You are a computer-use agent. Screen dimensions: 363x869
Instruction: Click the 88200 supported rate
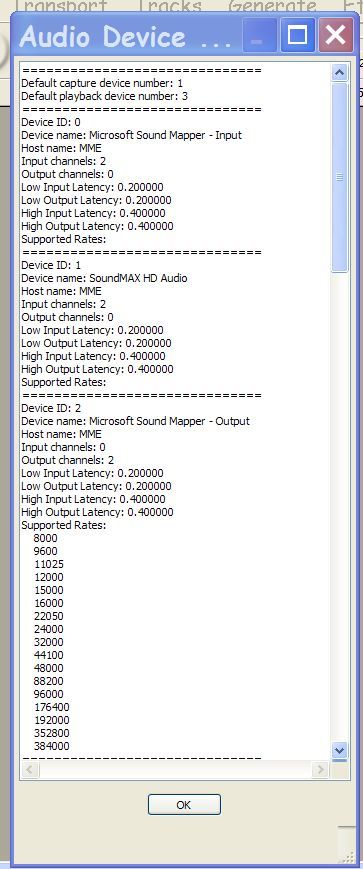pos(49,681)
